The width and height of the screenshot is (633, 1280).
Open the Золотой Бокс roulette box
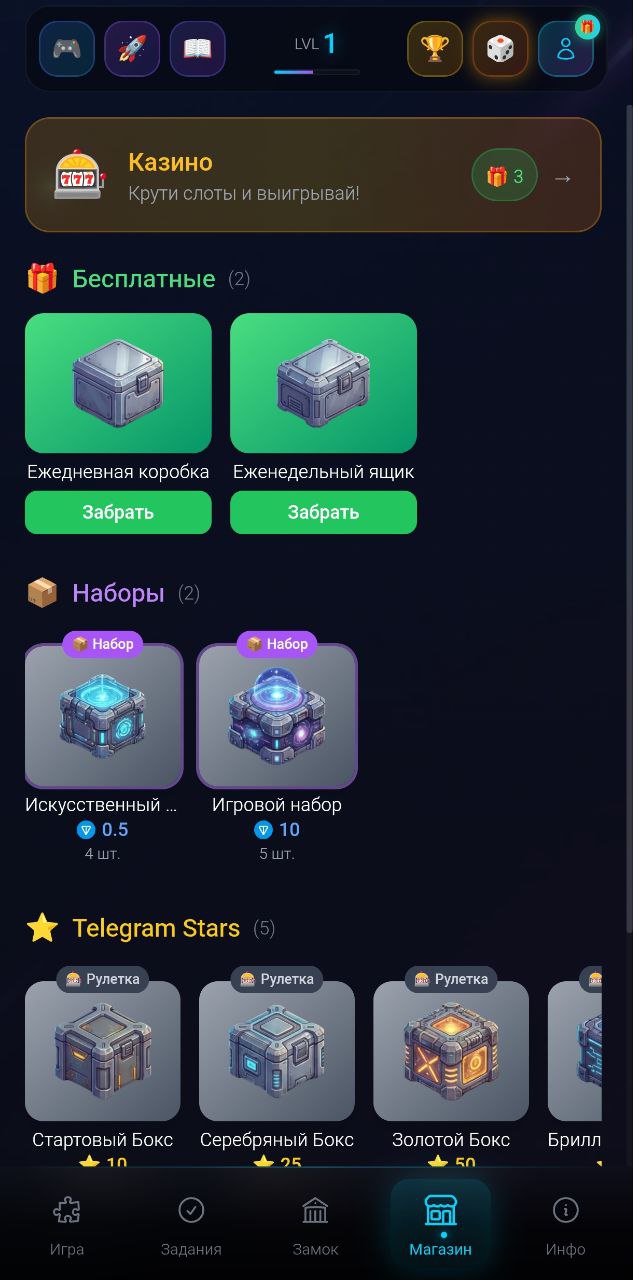(x=451, y=1051)
